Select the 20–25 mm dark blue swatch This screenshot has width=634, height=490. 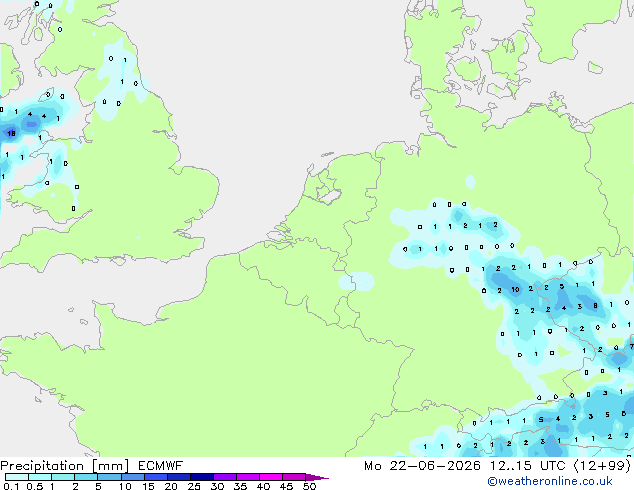coord(179,477)
